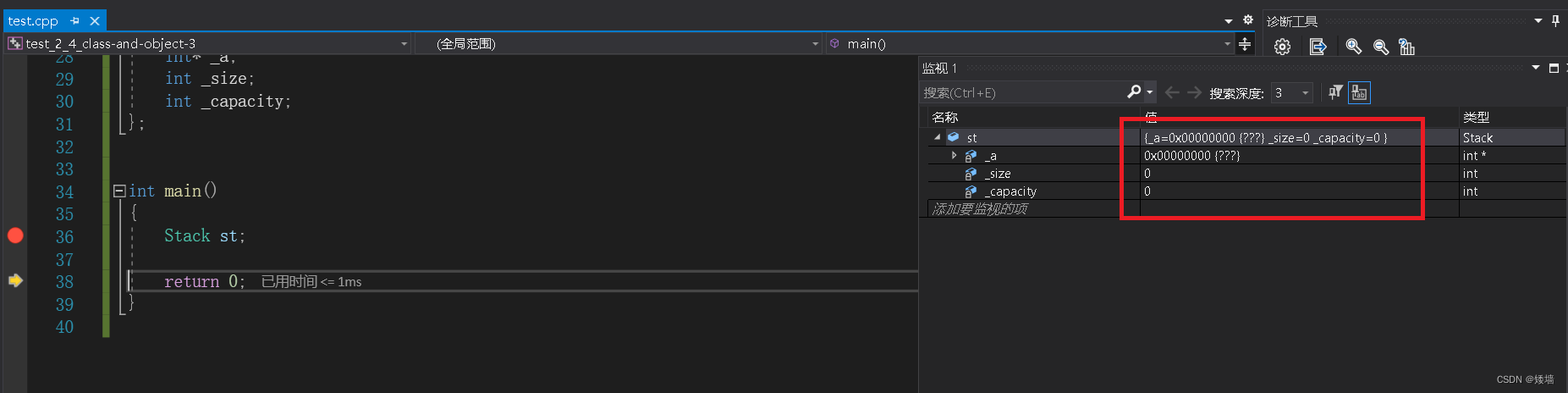This screenshot has height=393, width=1568.
Task: Close the test.cpp tab
Action: pyautogui.click(x=95, y=20)
